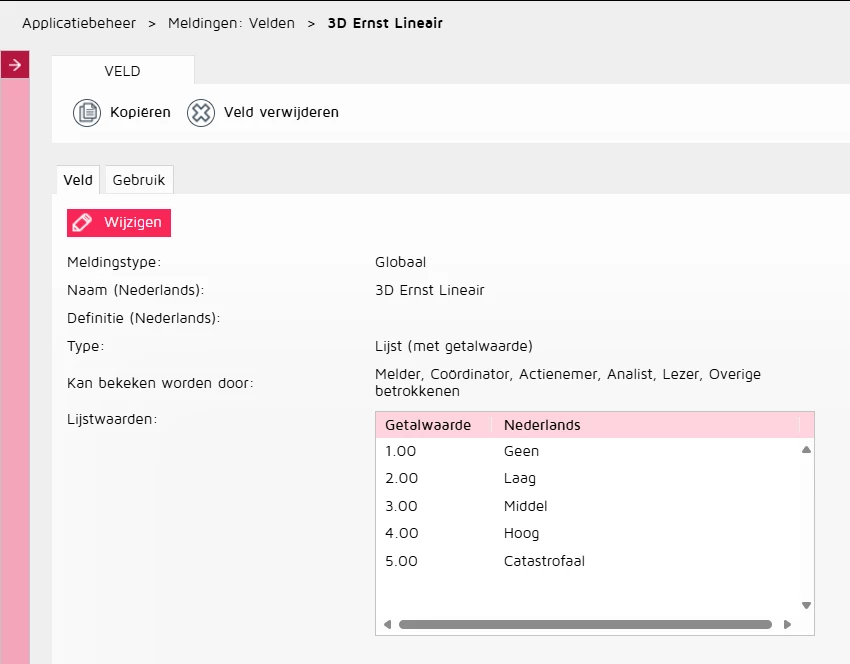
Task: Switch to the Gebruik tab
Action: [x=139, y=180]
